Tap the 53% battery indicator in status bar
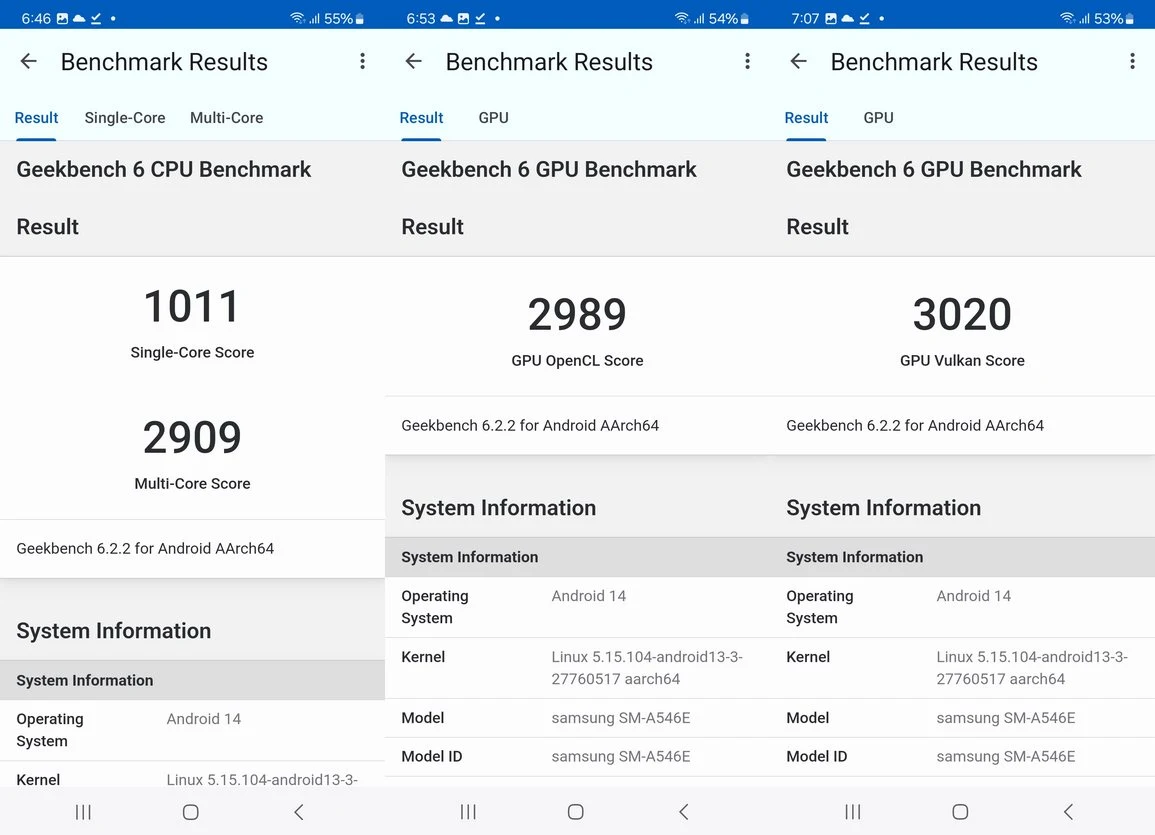The image size is (1155, 835). (1114, 18)
